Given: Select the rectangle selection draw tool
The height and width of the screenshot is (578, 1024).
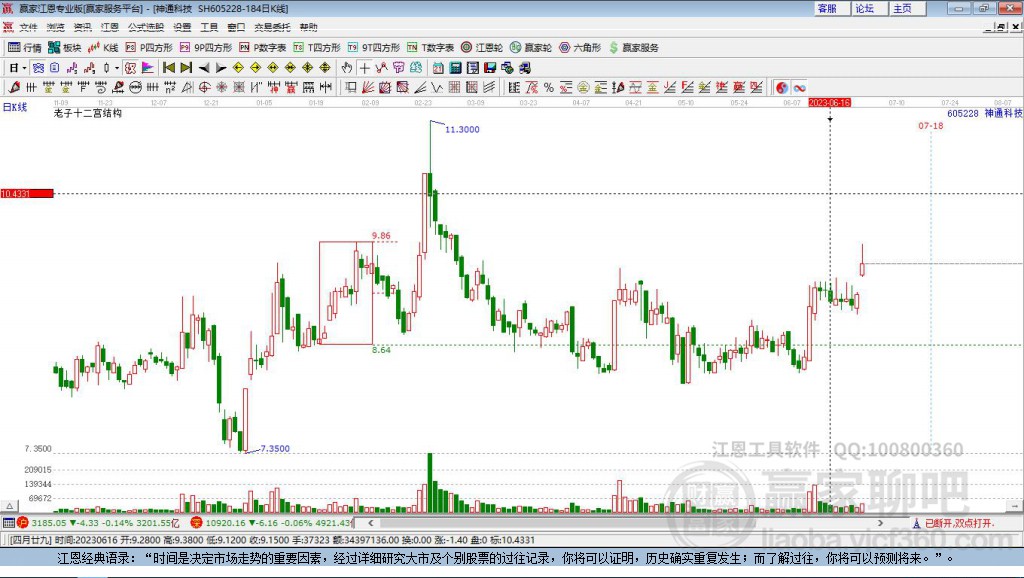Looking at the screenshot, I should (351, 88).
